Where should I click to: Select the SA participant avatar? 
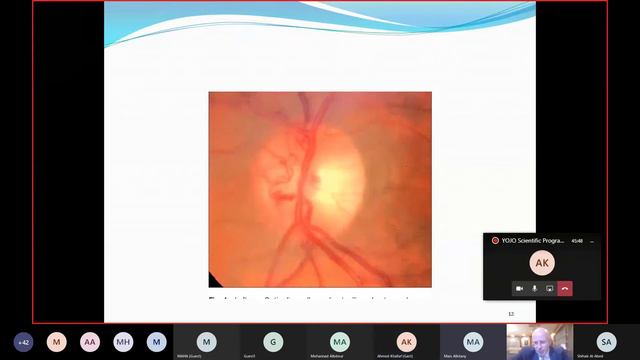[607, 342]
